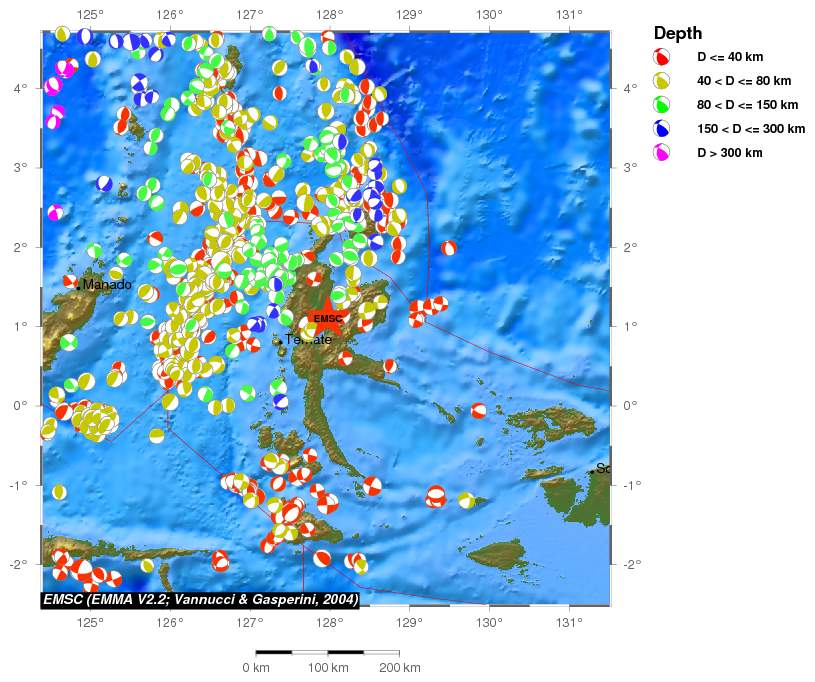Image resolution: width=815 pixels, height=682 pixels.
Task: Click the 'D > 300 km' legend label
Action: [729, 153]
